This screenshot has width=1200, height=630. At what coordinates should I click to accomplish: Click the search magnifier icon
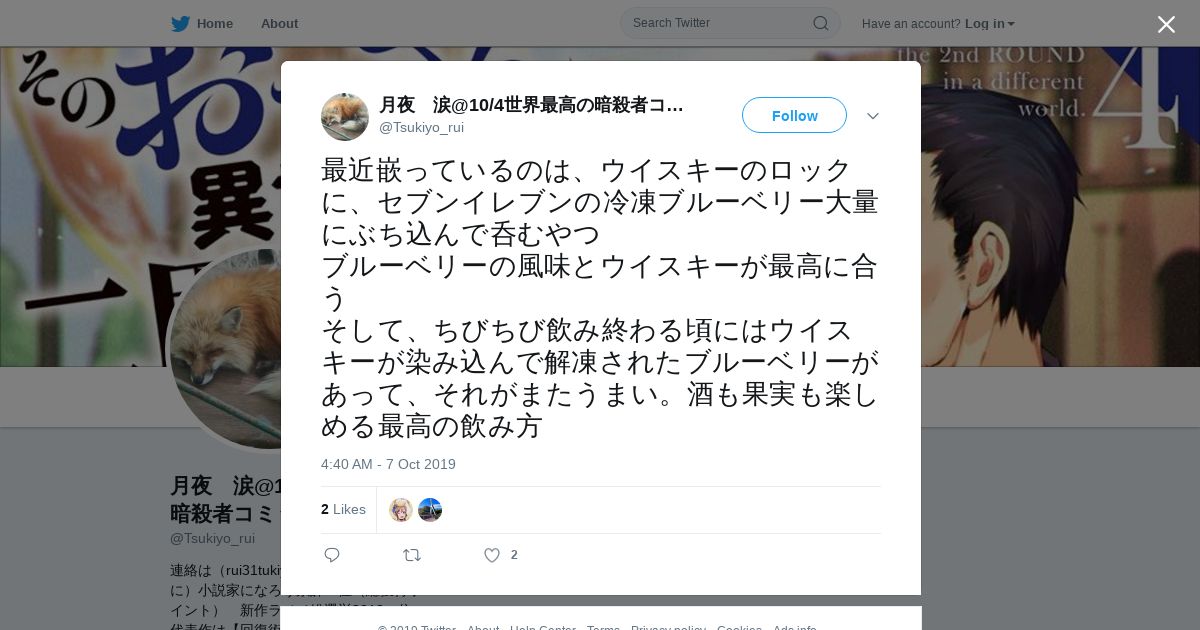point(820,23)
